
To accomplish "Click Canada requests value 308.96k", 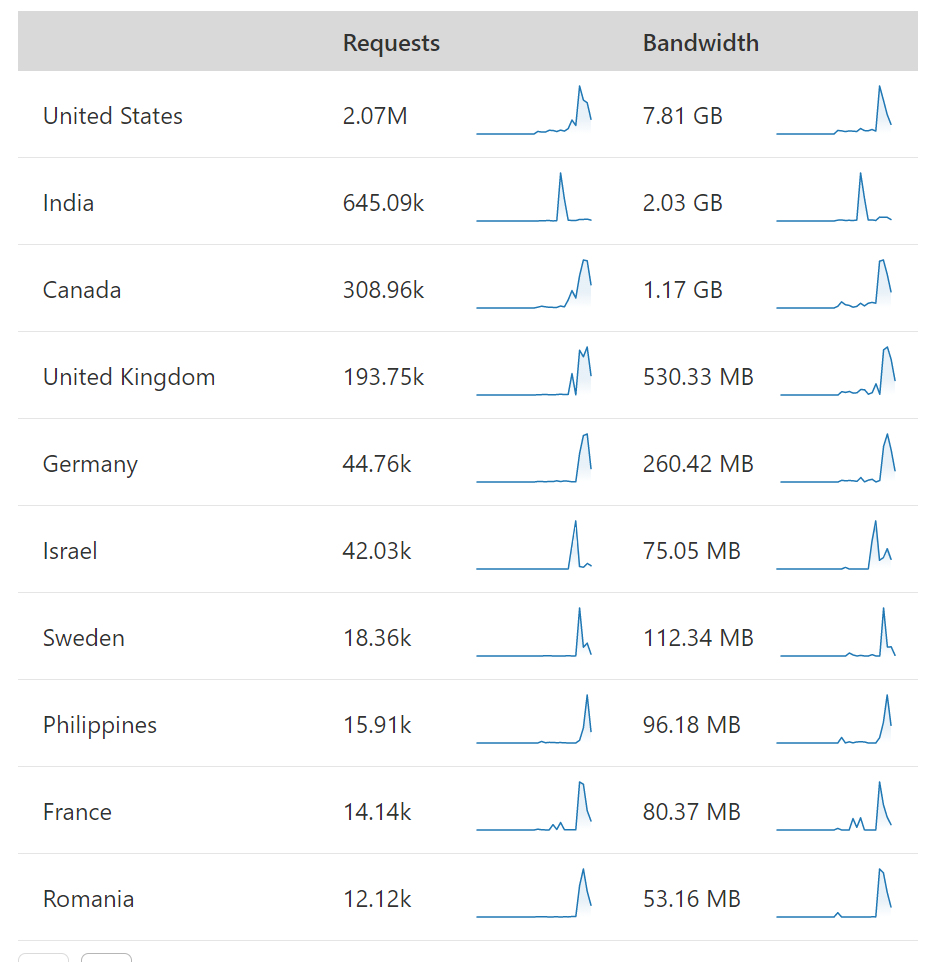I will (383, 290).
